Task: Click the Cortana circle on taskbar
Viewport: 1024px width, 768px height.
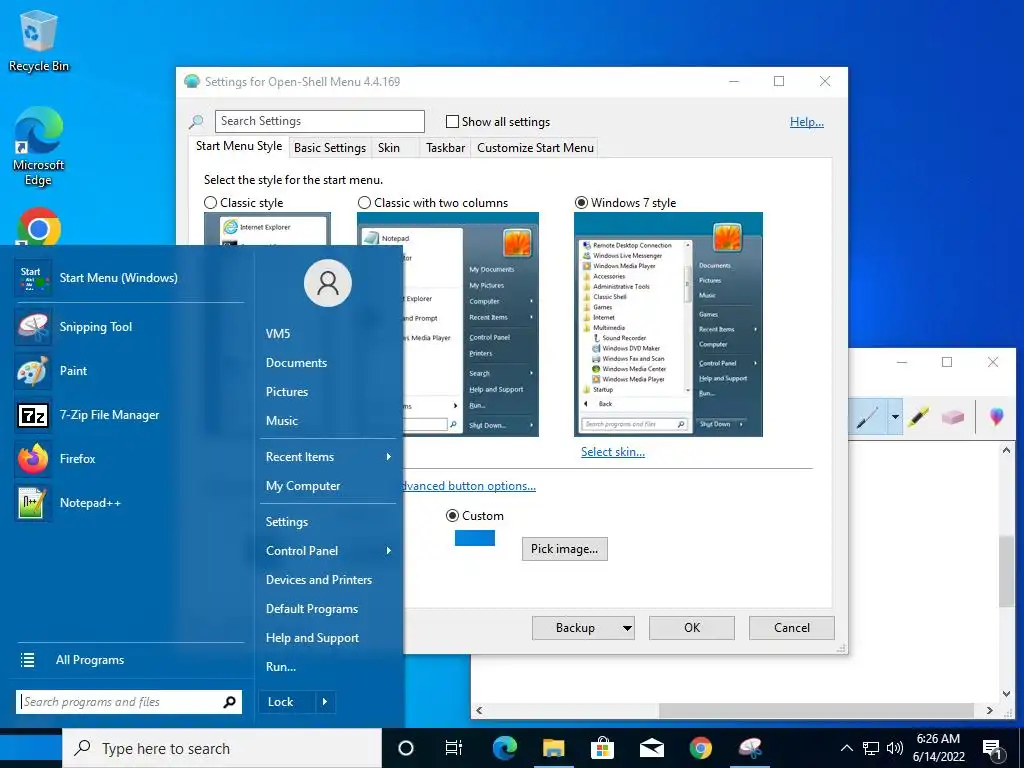Action: click(406, 748)
